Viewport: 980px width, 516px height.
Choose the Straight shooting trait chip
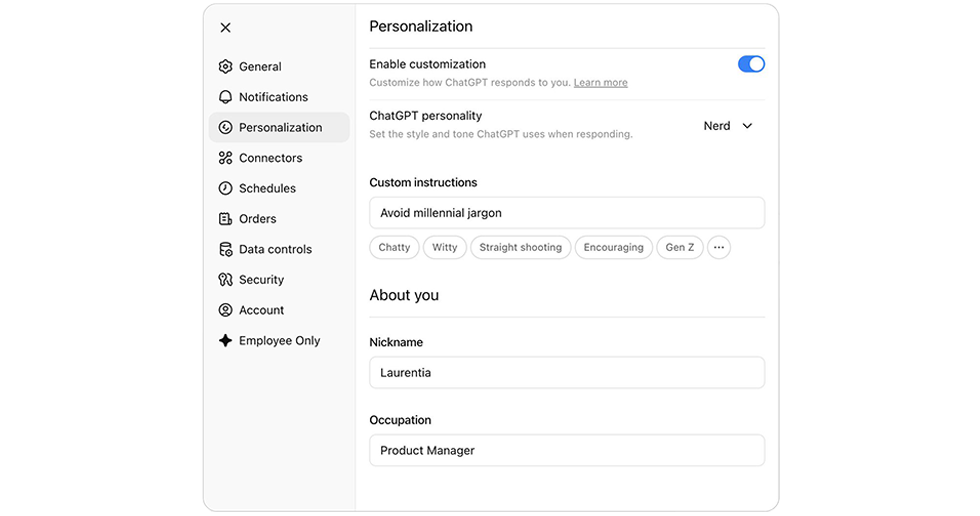pos(520,247)
